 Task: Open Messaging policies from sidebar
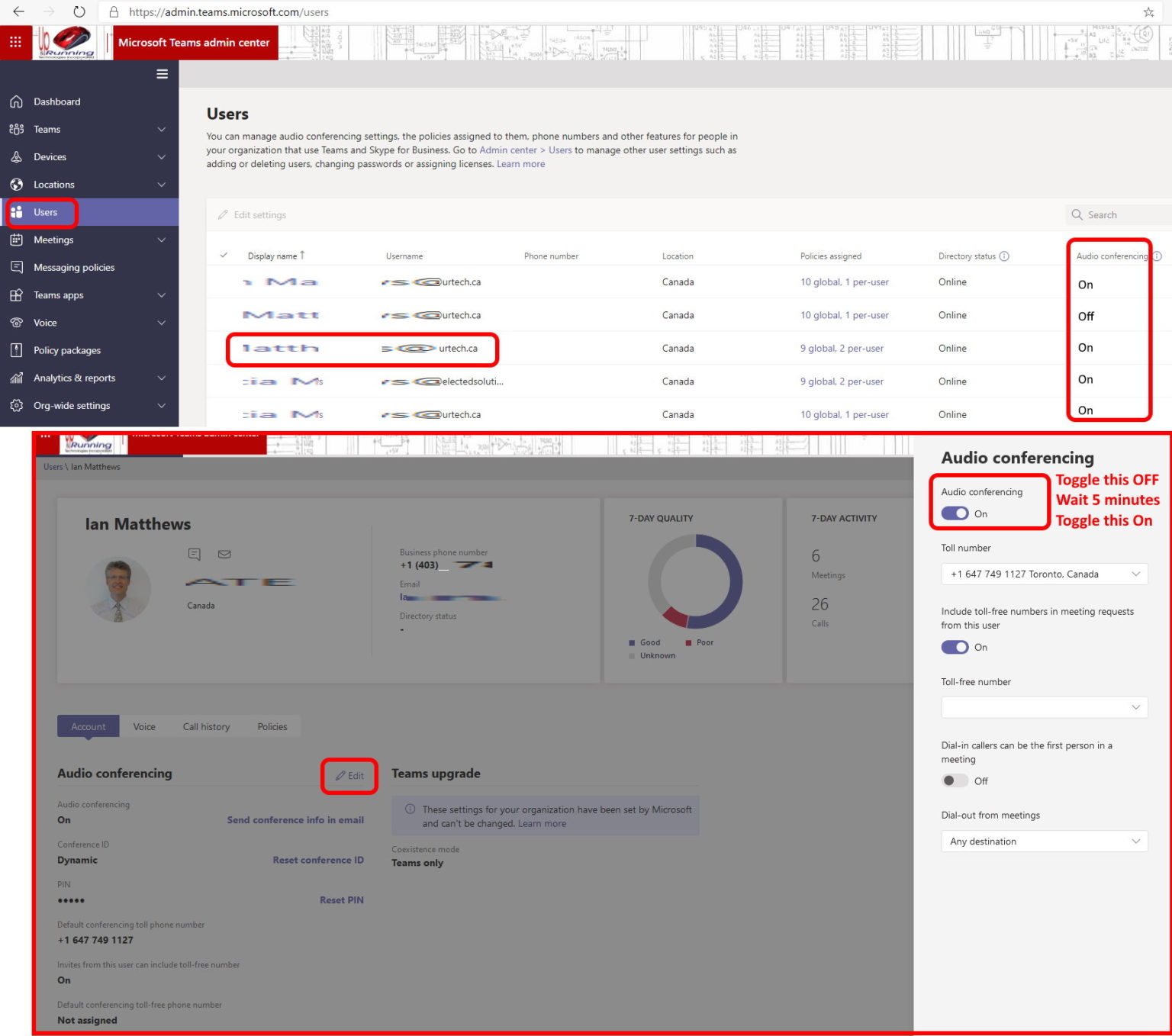click(74, 267)
